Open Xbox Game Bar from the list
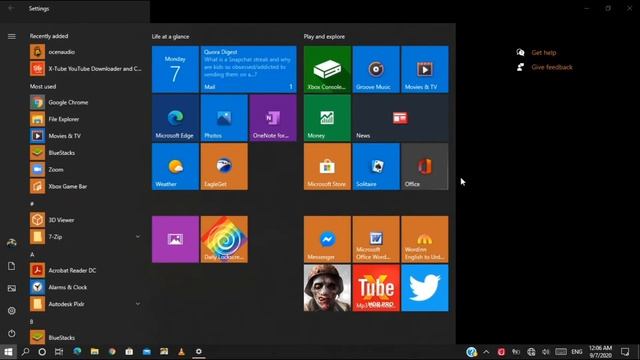Viewport: 640px width, 360px height. 86,186
